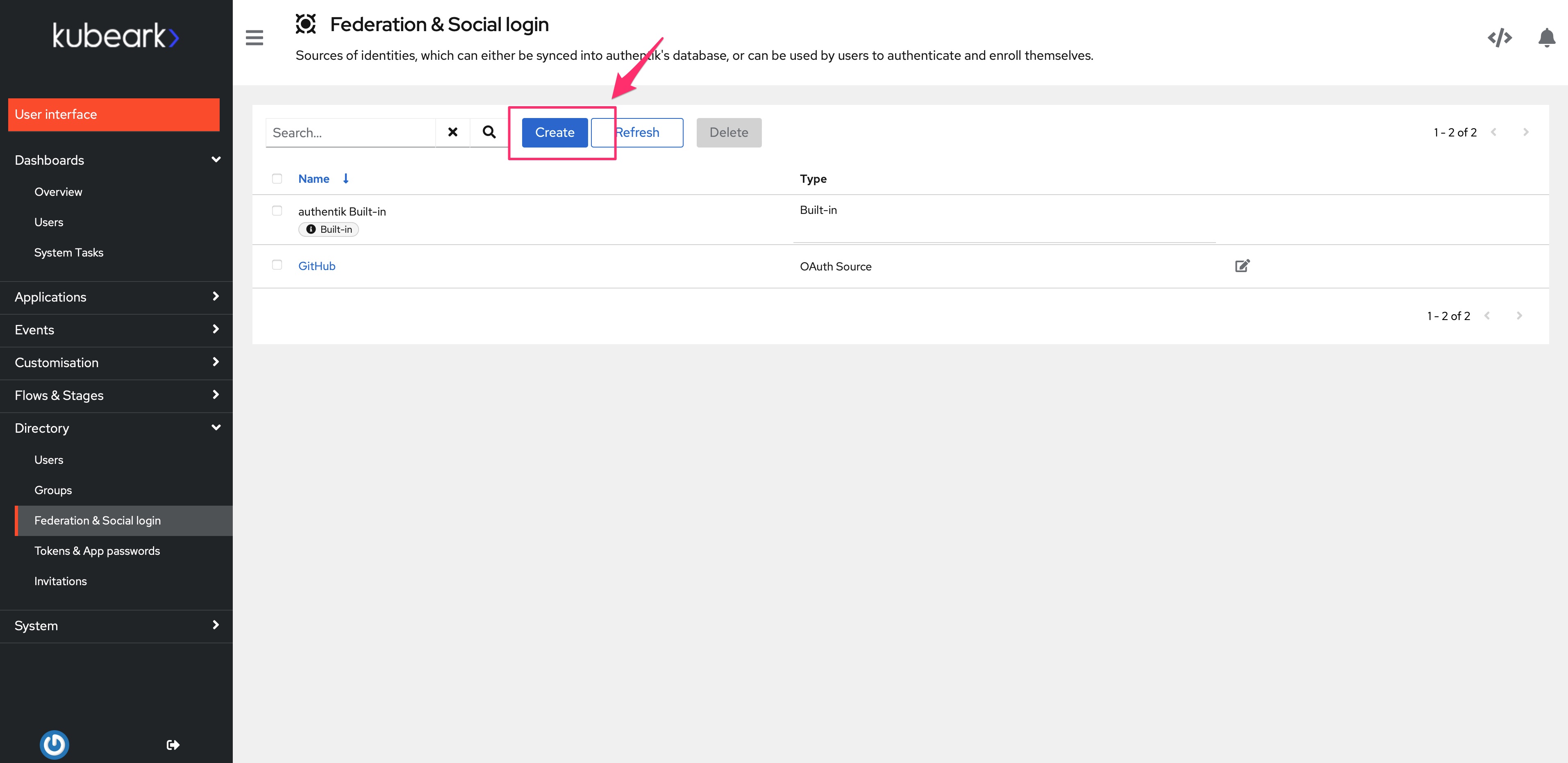
Task: Tick the GitHub row checkbox
Action: [277, 265]
